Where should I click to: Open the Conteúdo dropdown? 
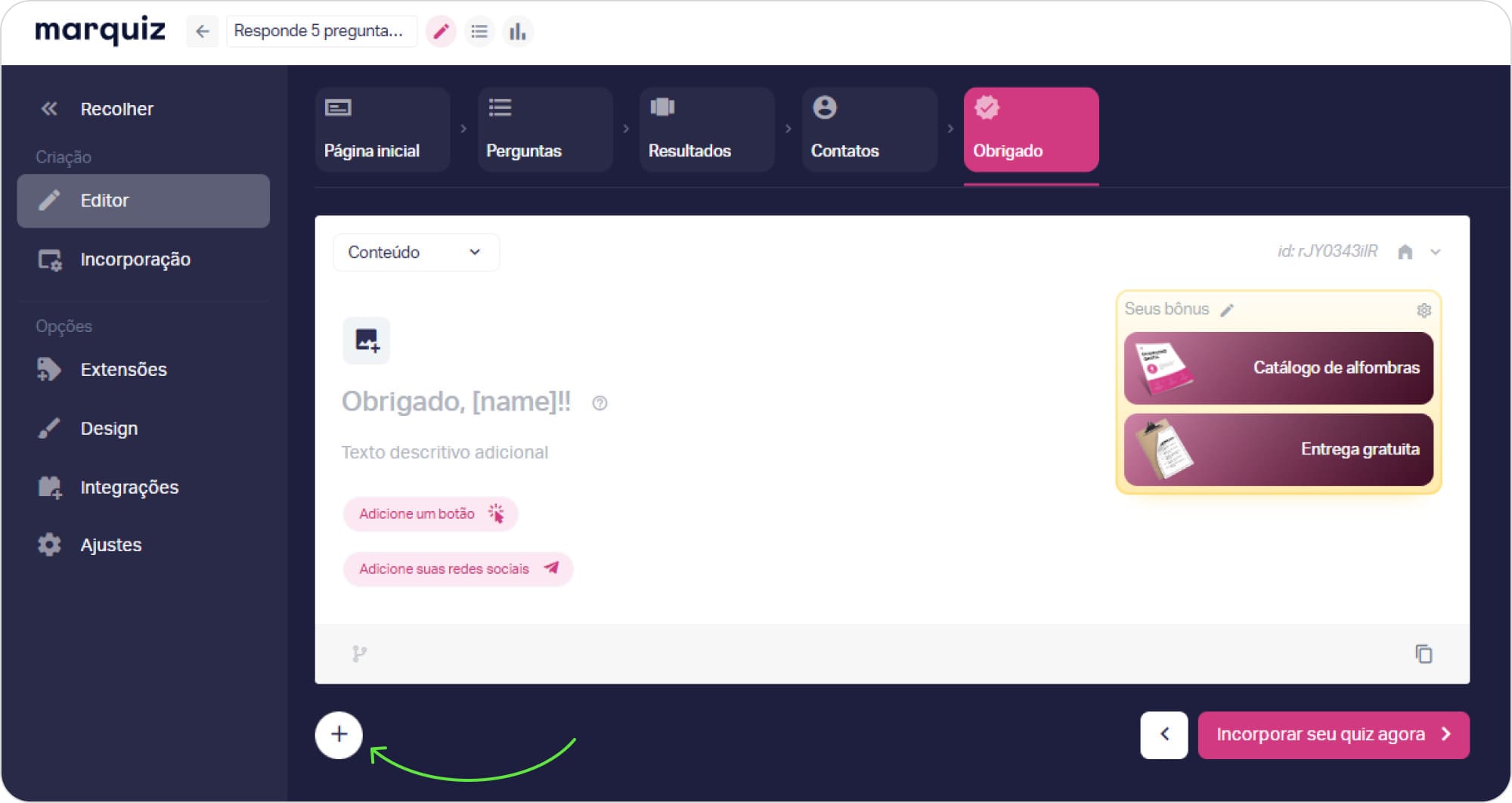(x=416, y=253)
